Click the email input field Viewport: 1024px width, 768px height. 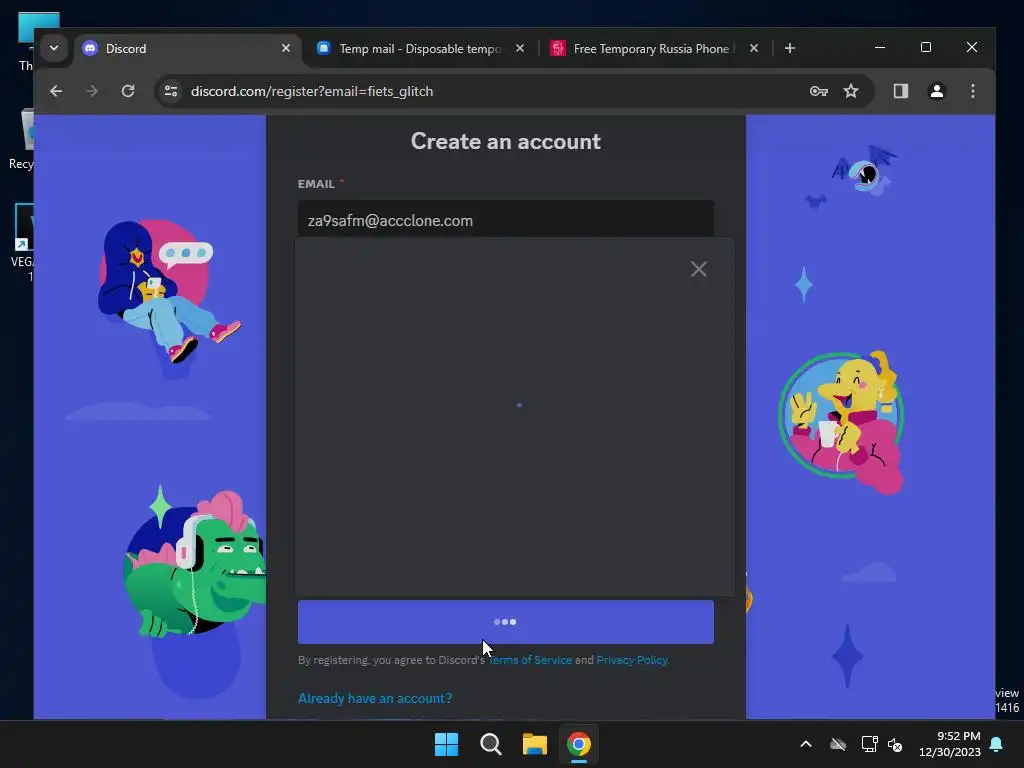505,220
